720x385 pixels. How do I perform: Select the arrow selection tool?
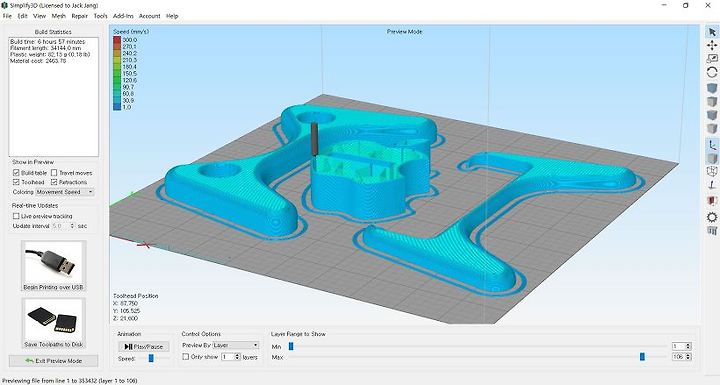pyautogui.click(x=712, y=32)
